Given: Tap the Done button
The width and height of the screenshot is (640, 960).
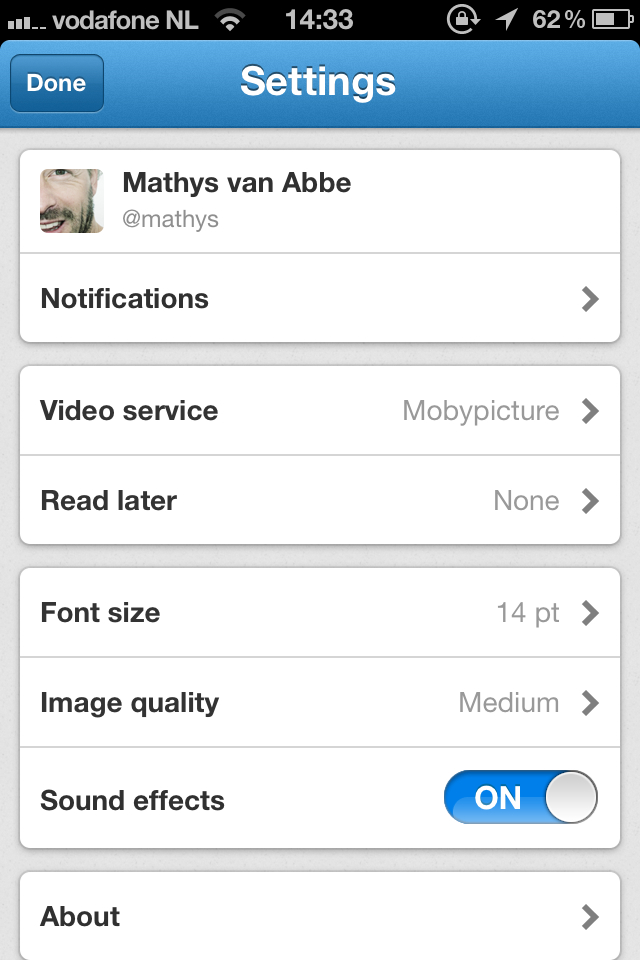Looking at the screenshot, I should click(x=57, y=83).
